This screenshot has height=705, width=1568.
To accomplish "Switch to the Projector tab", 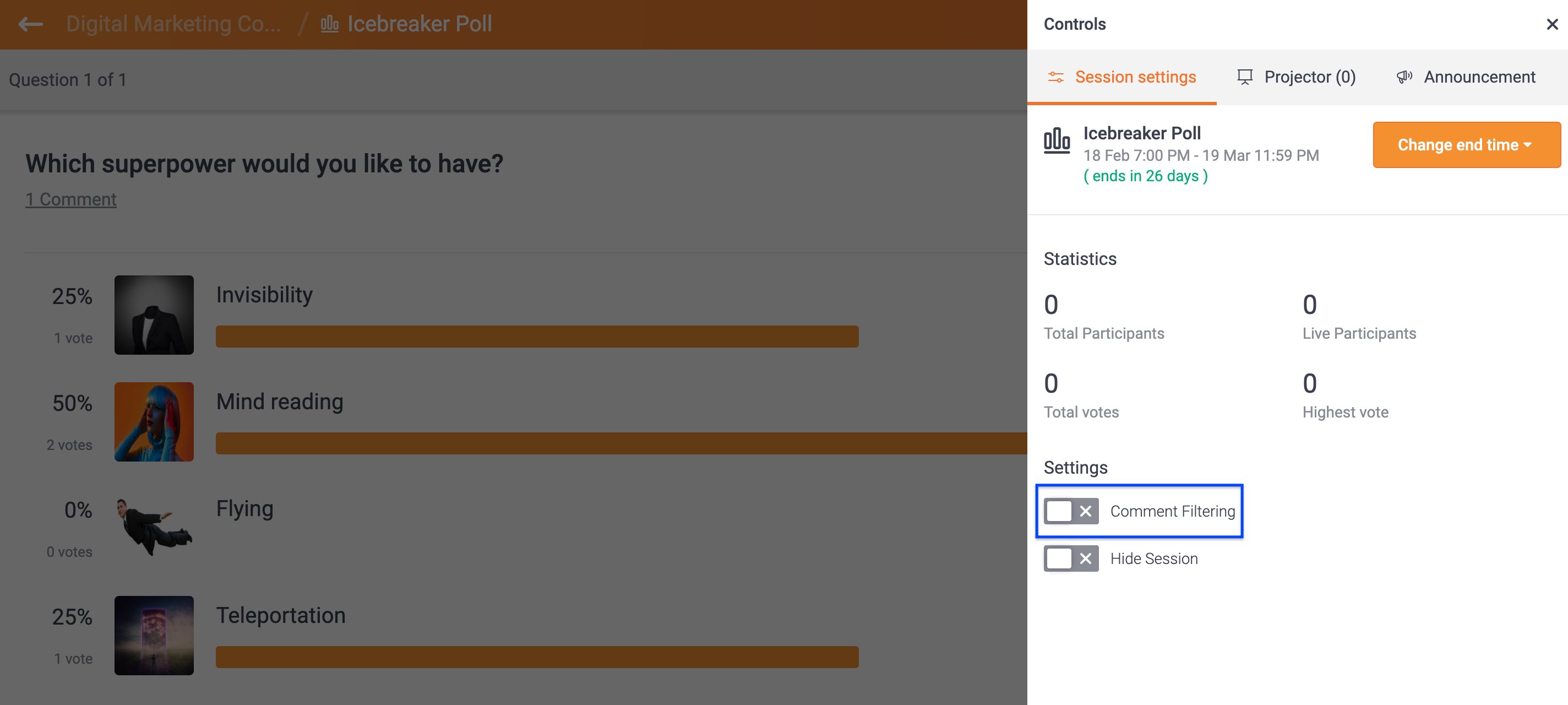I will [x=1297, y=77].
